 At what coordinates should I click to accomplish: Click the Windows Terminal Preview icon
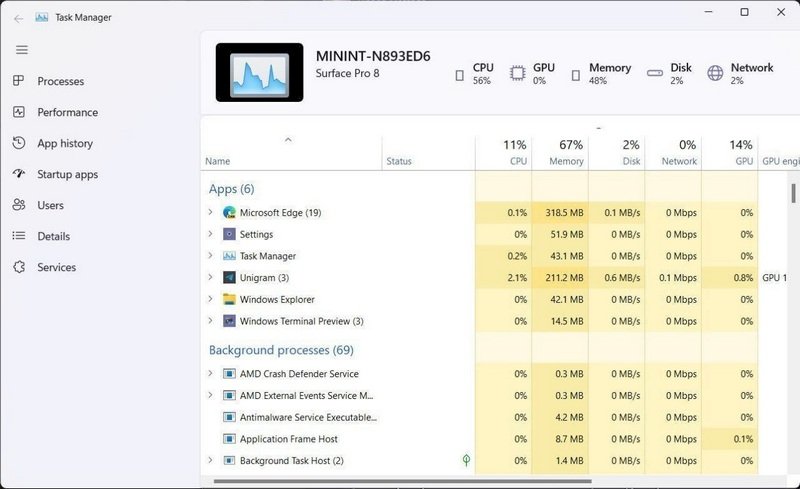tap(229, 321)
